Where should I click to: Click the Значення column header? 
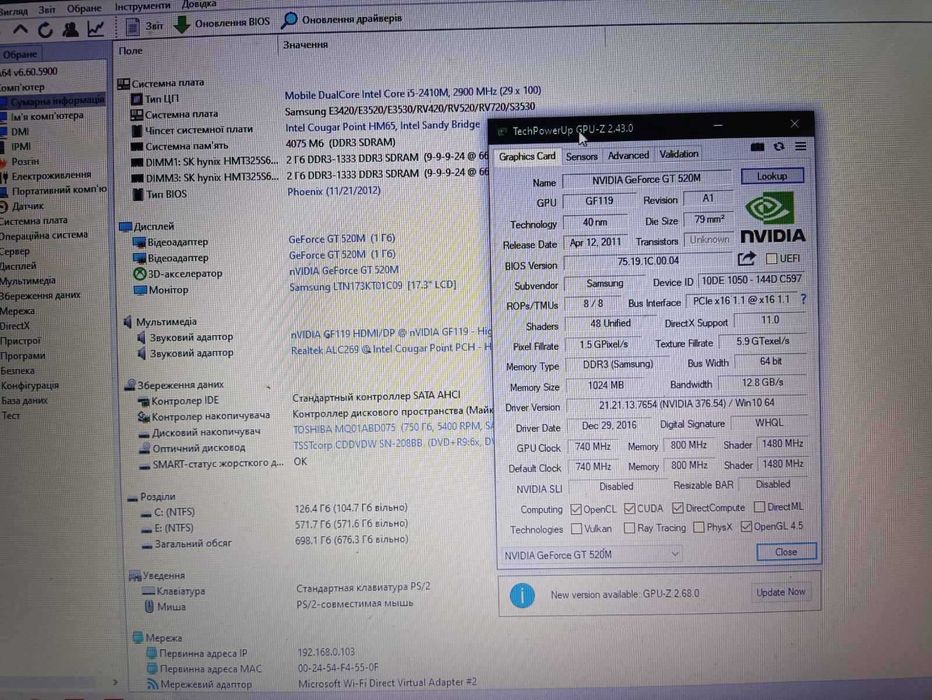tap(306, 45)
